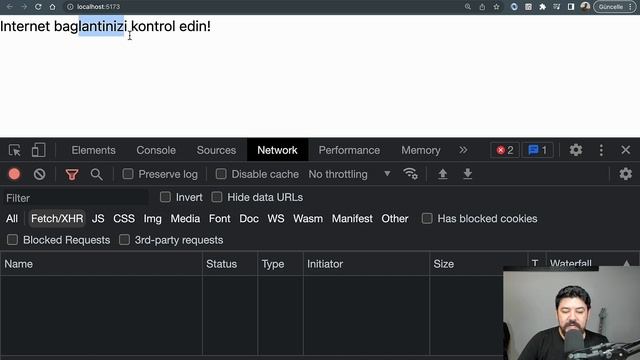Image resolution: width=640 pixels, height=360 pixels.
Task: Open DevTools settings gear
Action: click(576, 150)
